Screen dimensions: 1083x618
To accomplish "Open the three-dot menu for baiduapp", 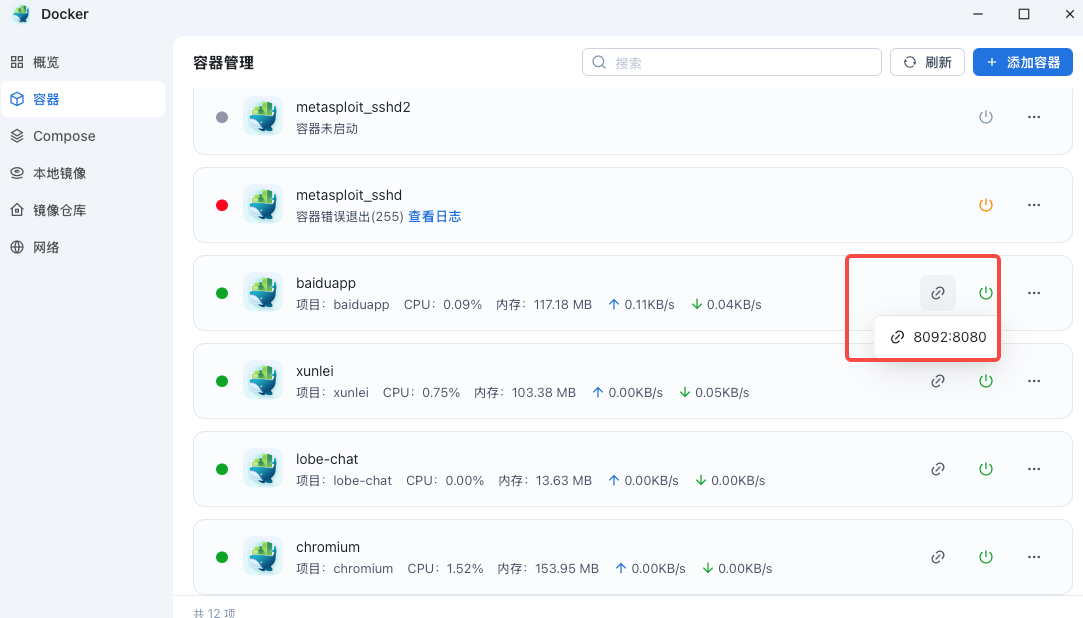I will (1033, 293).
